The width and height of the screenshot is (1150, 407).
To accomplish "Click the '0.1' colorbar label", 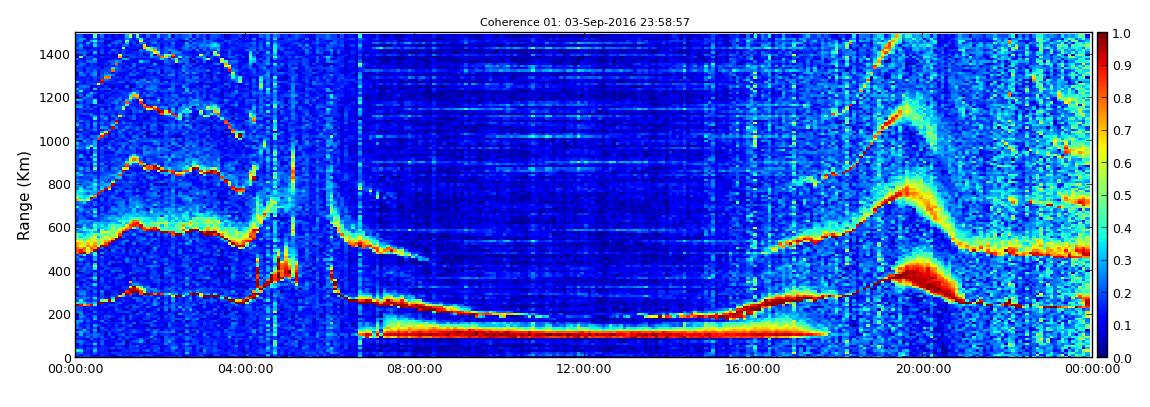I will click(1122, 326).
